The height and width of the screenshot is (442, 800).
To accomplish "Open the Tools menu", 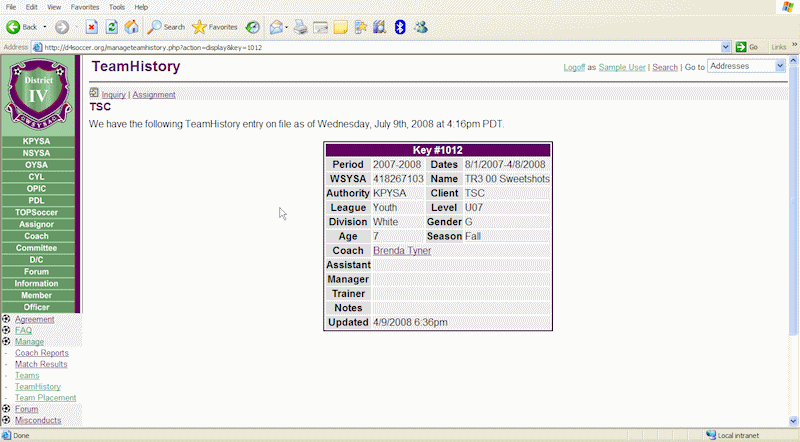I will (x=117, y=7).
